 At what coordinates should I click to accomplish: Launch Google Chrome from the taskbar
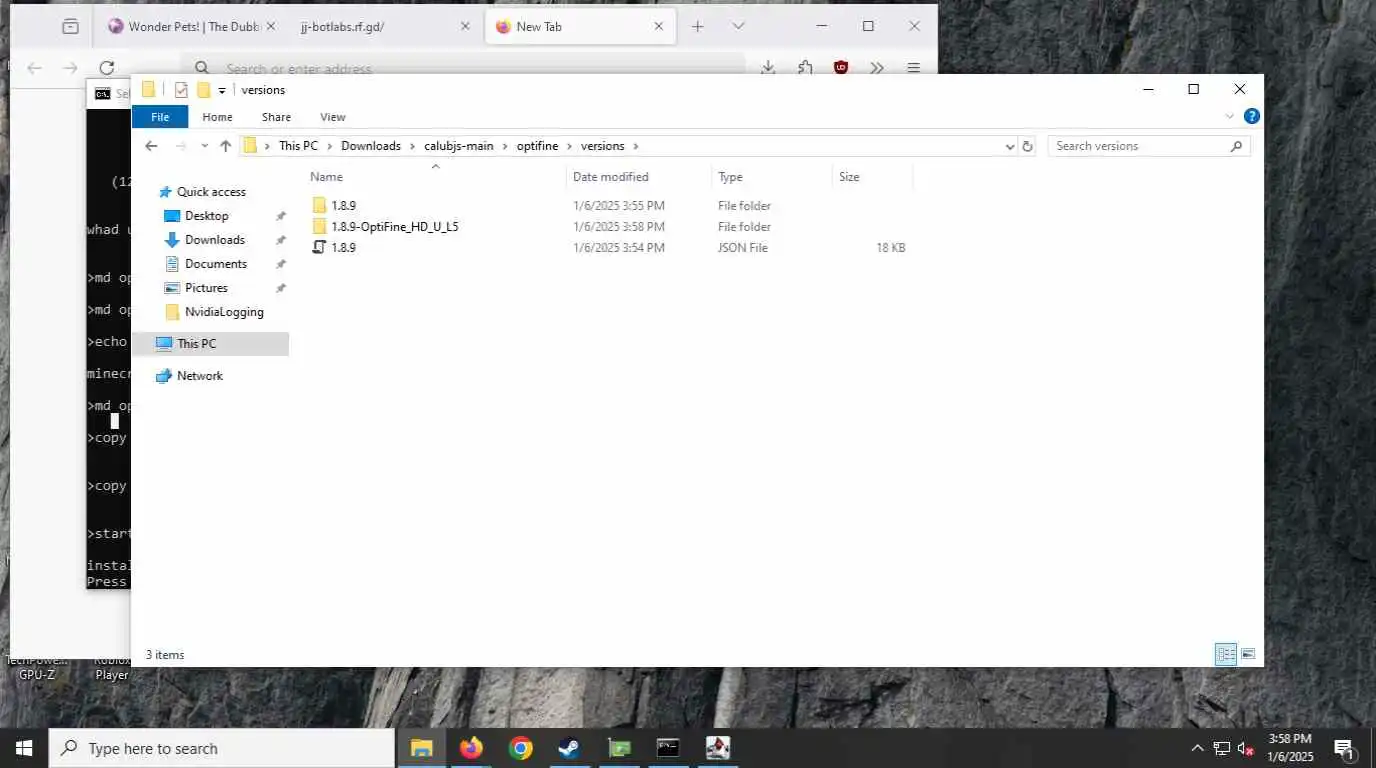tap(520, 748)
